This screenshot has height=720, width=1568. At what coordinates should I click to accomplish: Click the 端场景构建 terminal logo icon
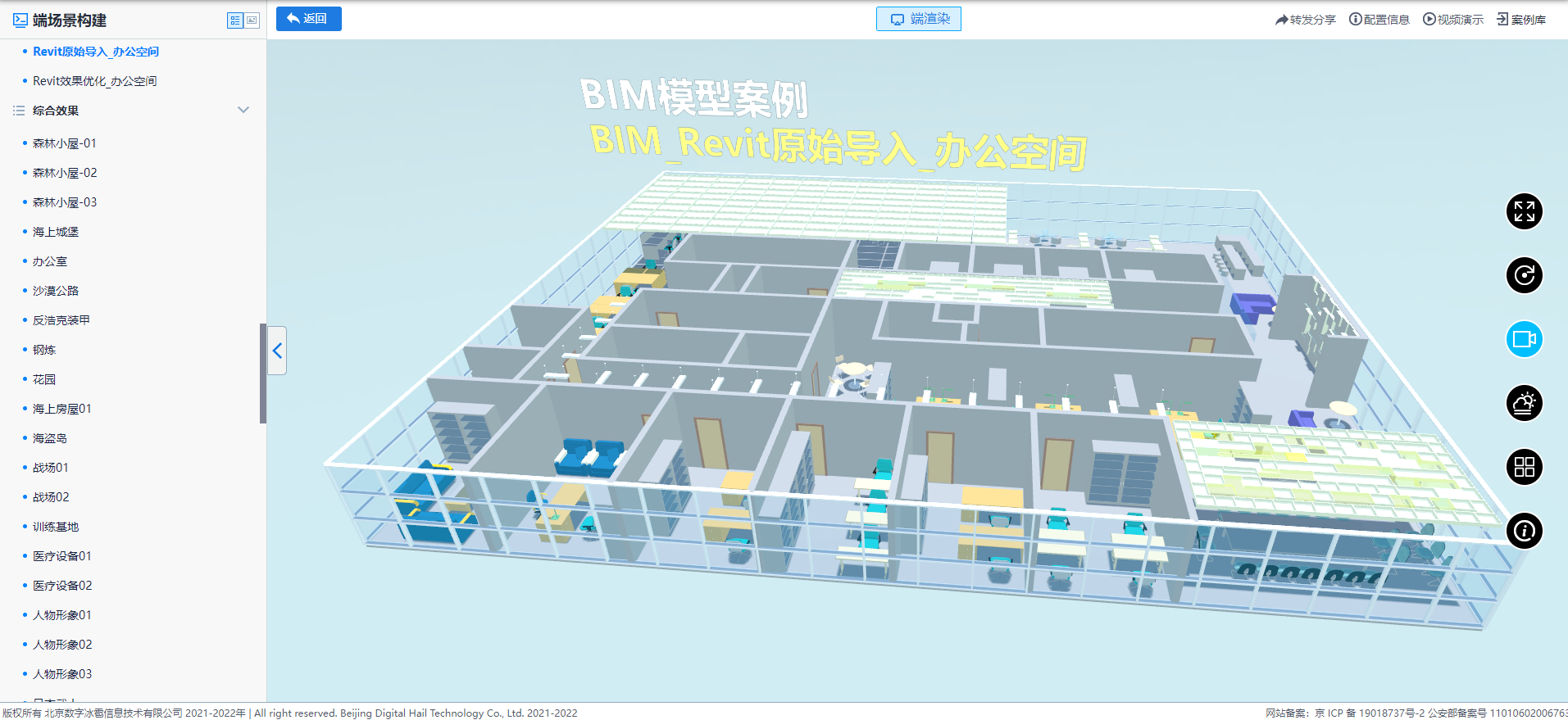[20, 20]
